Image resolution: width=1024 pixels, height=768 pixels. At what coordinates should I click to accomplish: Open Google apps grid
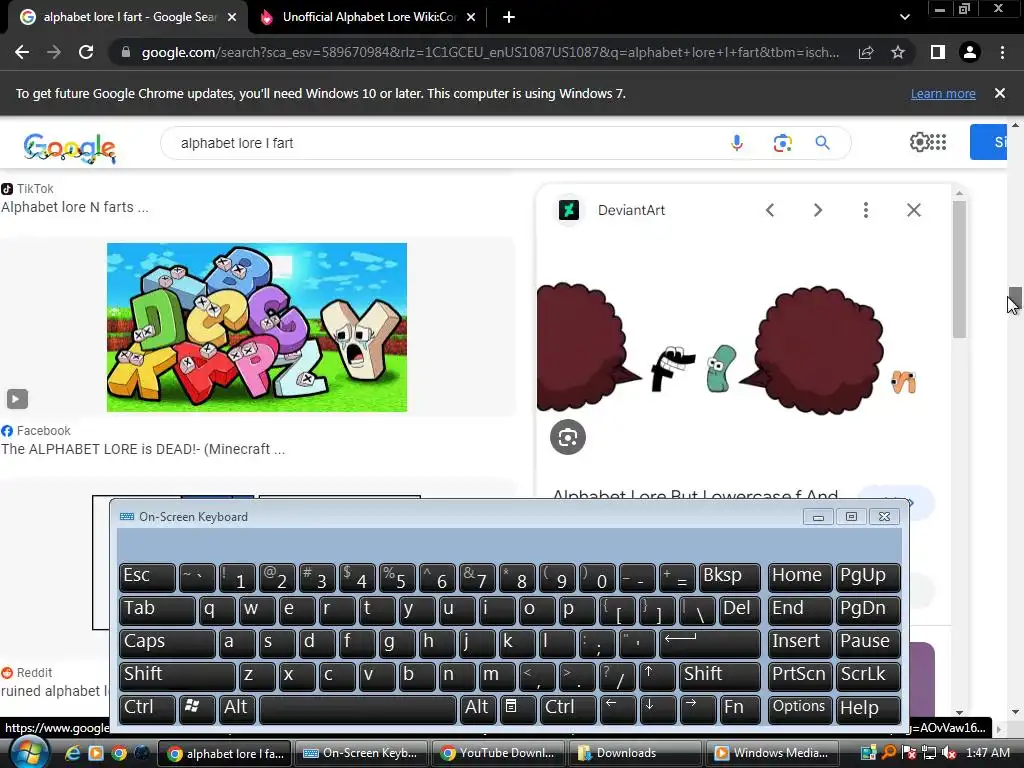(x=938, y=142)
